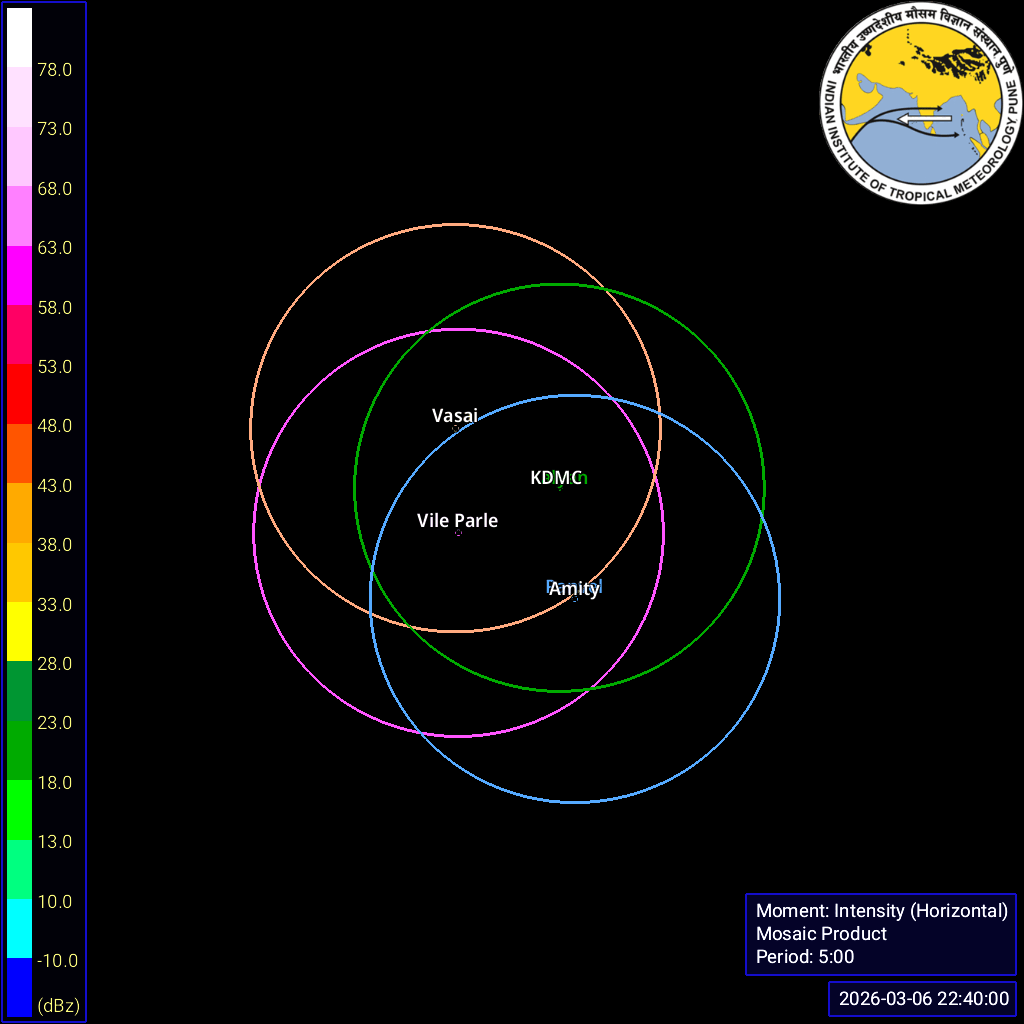Click the Vasai radar station label
This screenshot has width=1024, height=1024.
pyautogui.click(x=455, y=415)
